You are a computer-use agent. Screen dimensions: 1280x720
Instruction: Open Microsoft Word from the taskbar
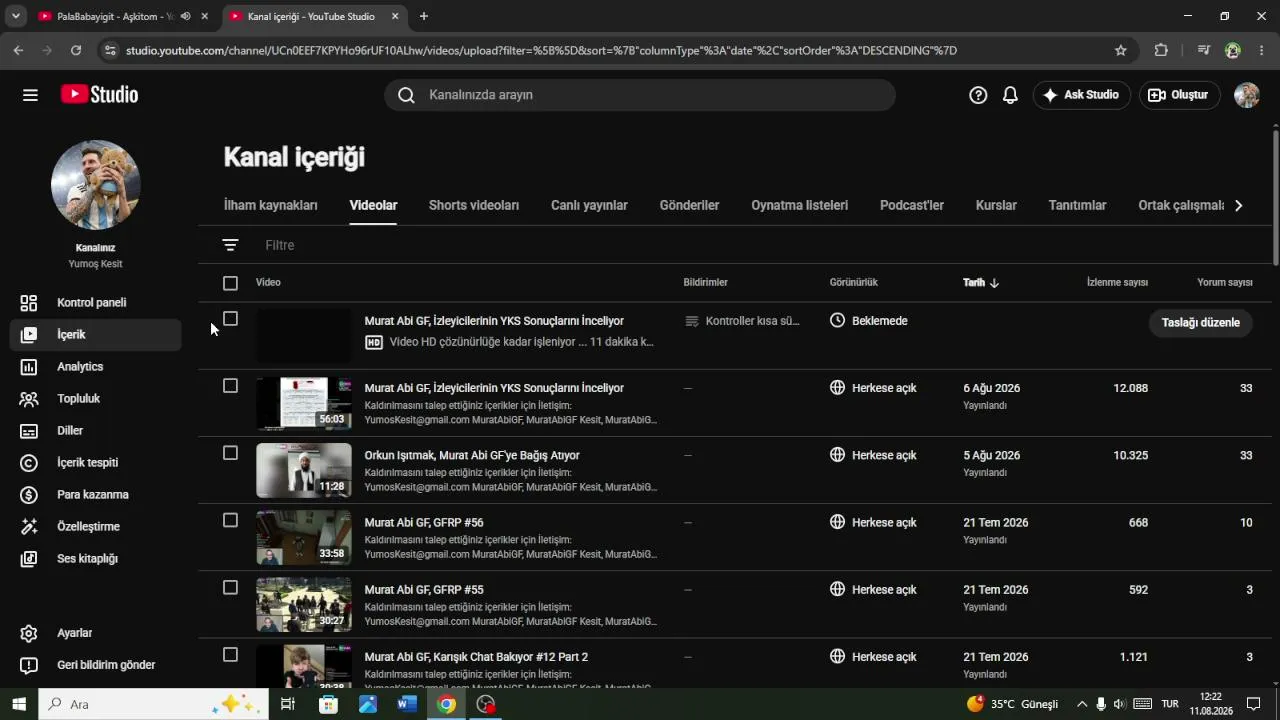click(407, 704)
